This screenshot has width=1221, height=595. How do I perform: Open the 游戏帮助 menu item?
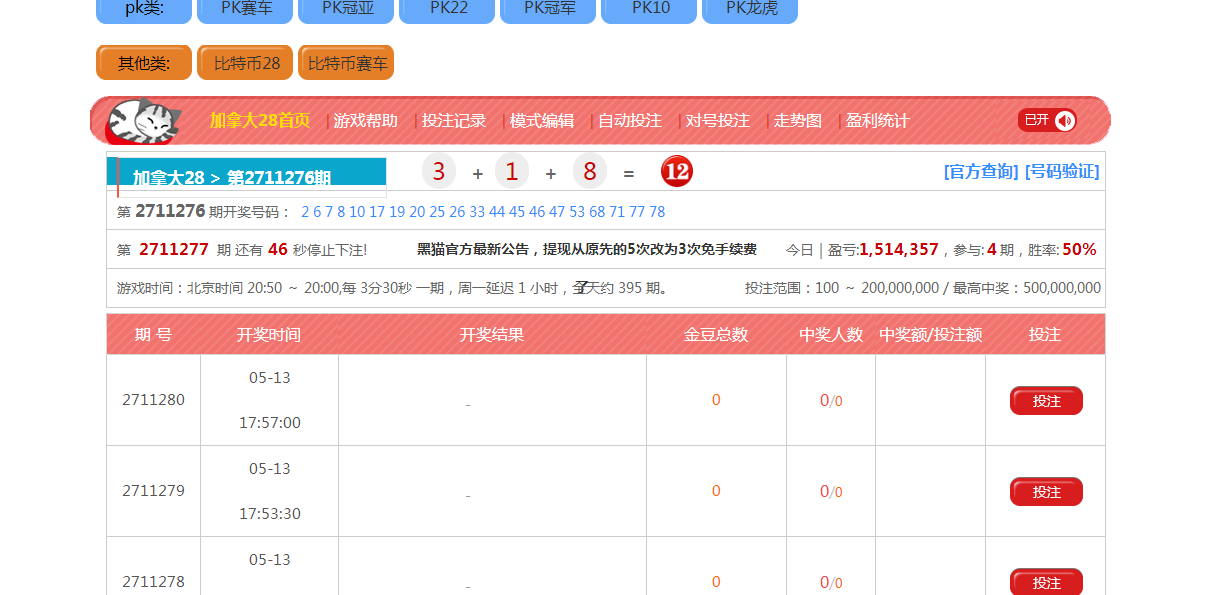(x=365, y=121)
